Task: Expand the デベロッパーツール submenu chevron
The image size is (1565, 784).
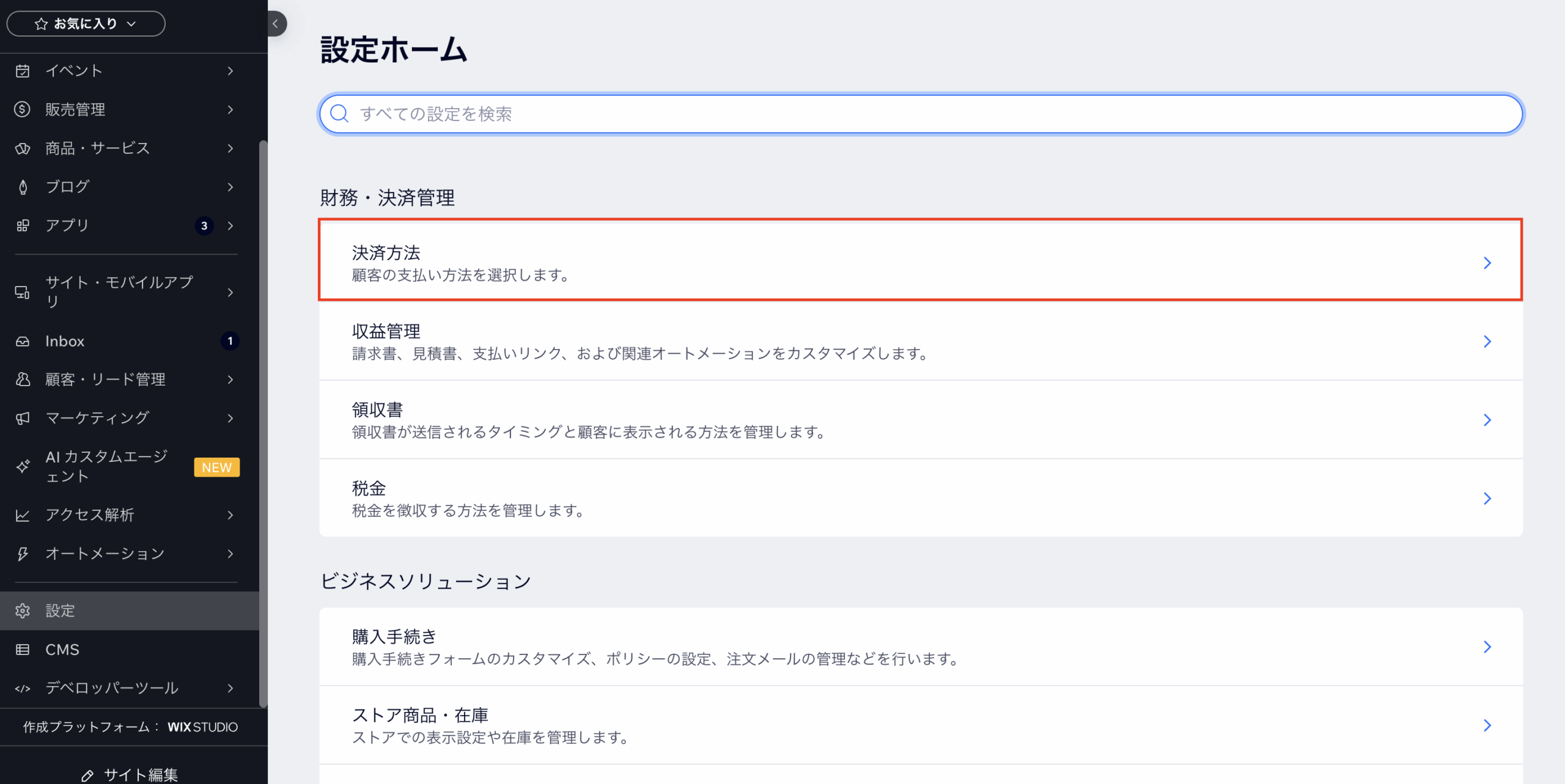Action: 230,688
